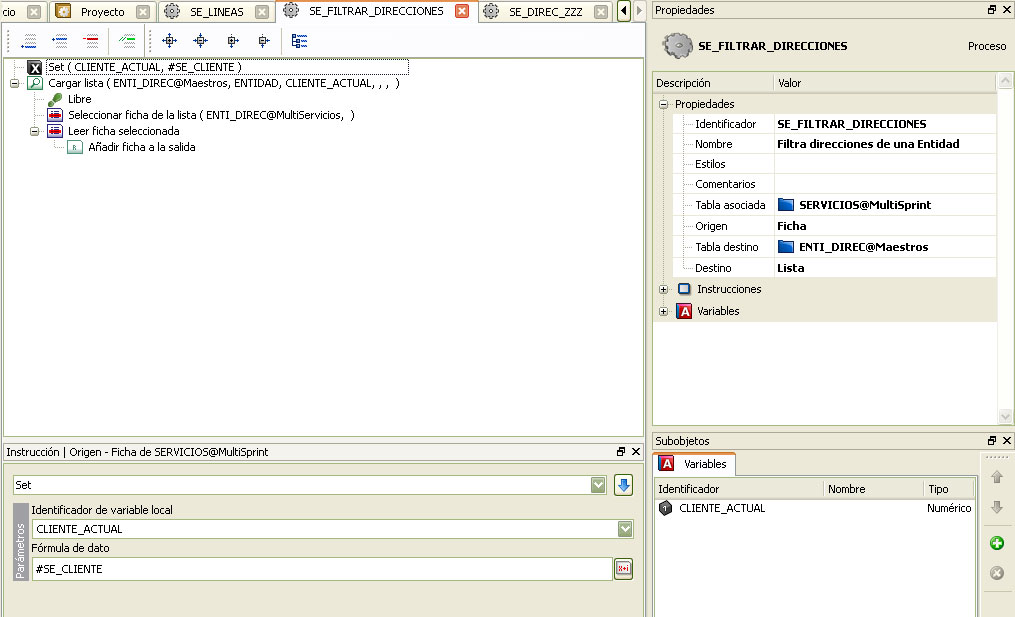
Task: Close the SE_FILTRAR_DIRECCIONES tab
Action: (462, 11)
